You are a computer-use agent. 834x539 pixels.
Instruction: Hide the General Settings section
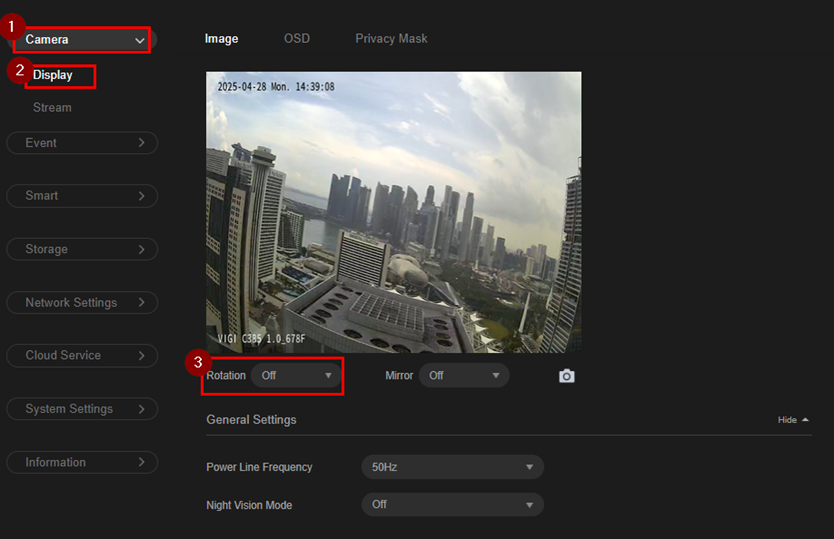pos(793,420)
